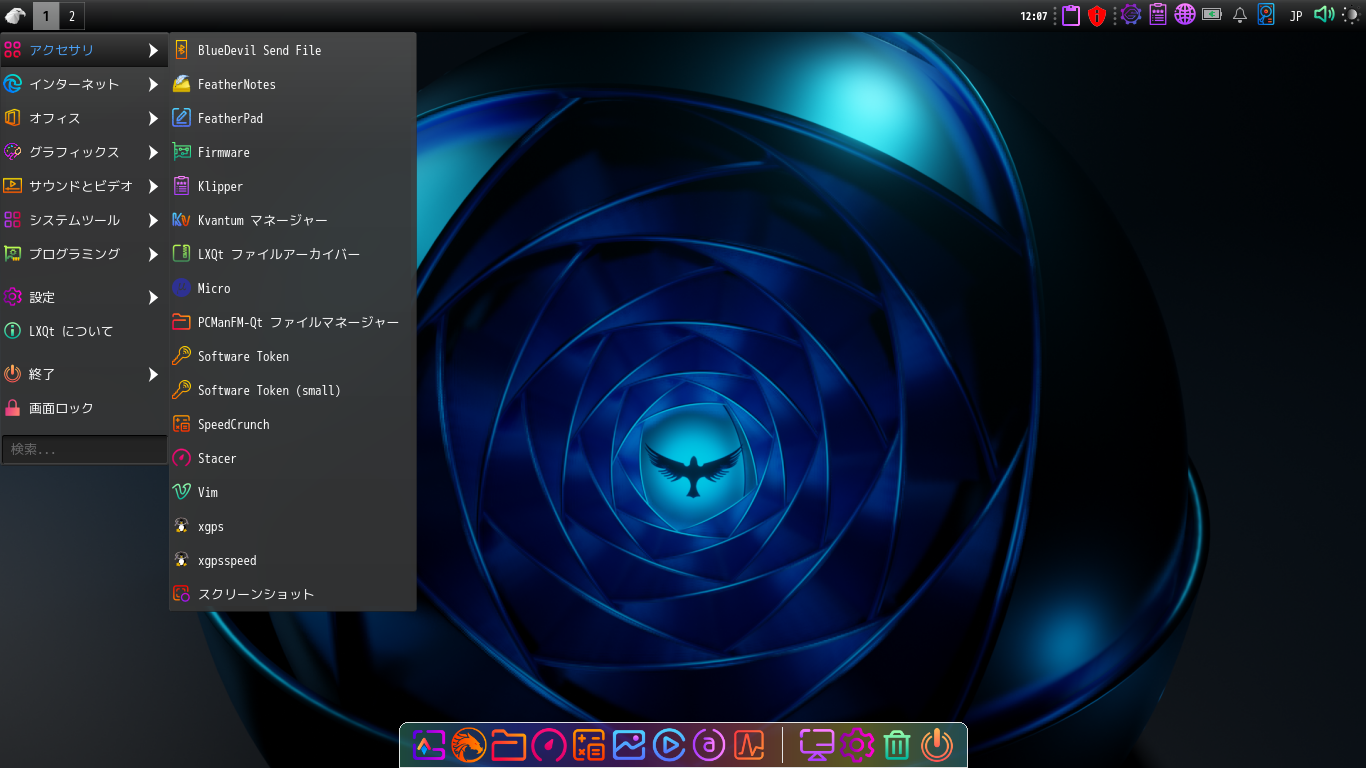Expand the プログラミング submenu
The height and width of the screenshot is (768, 1366).
click(153, 254)
